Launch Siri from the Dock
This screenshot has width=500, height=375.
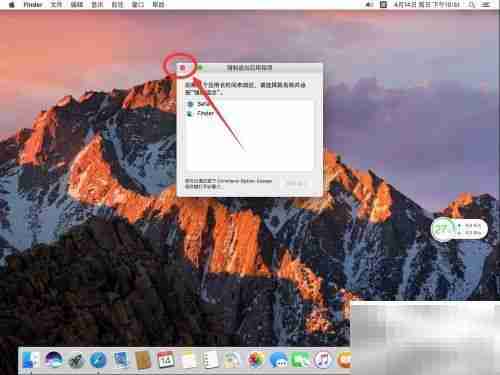click(54, 360)
